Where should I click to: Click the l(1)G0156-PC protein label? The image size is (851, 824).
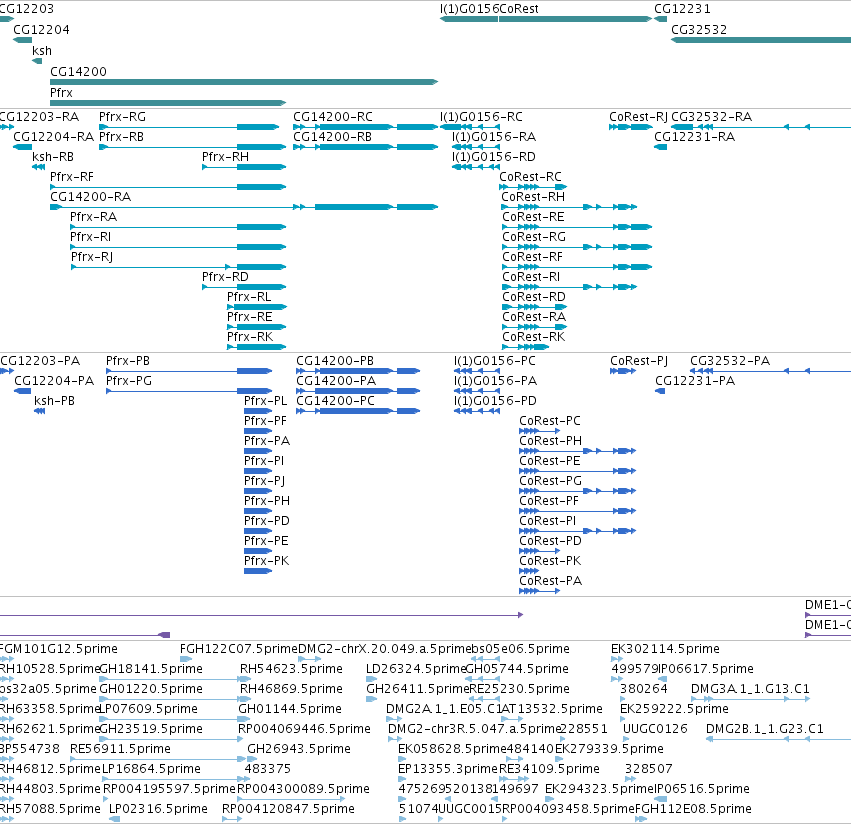tap(494, 361)
